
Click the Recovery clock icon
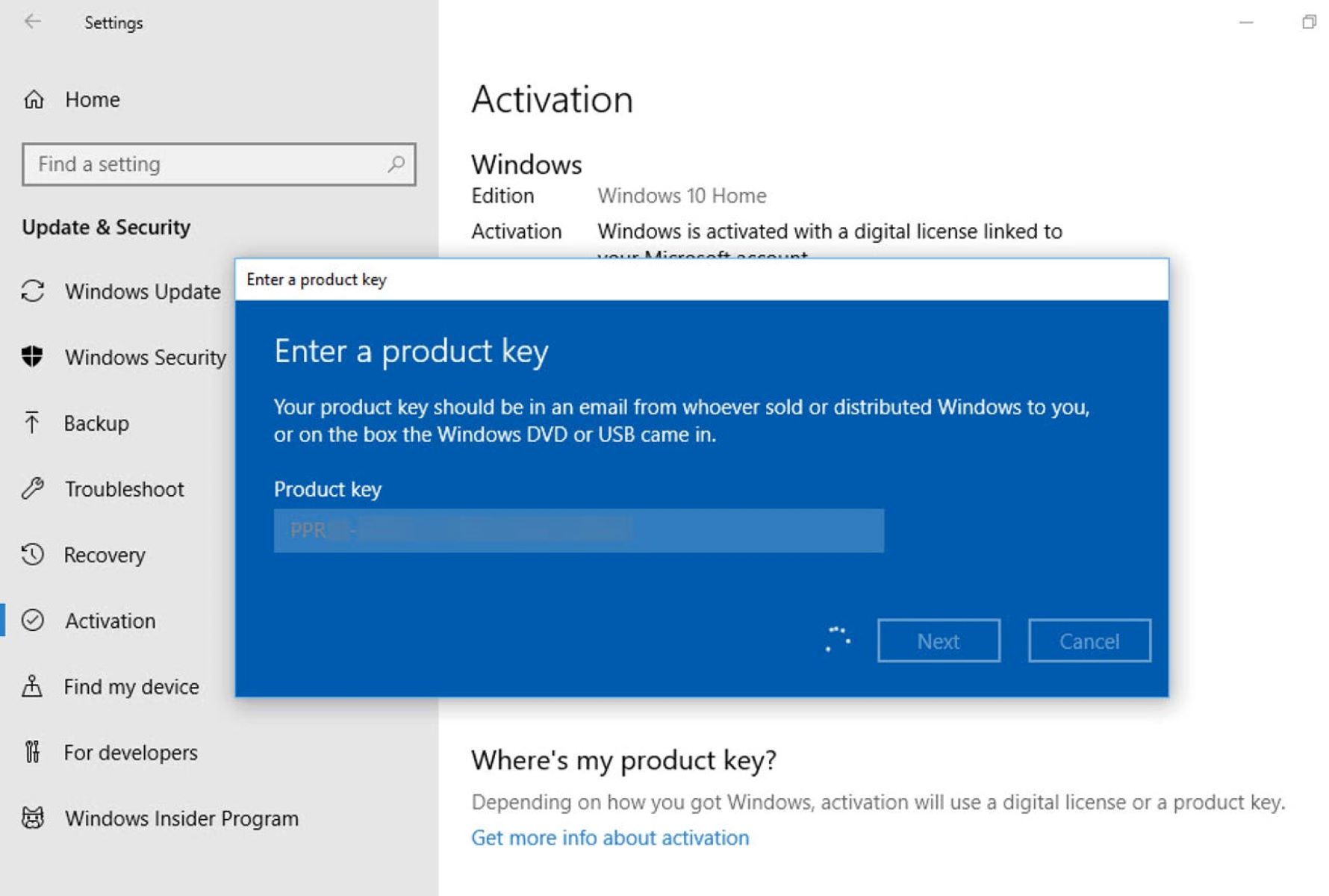point(33,555)
